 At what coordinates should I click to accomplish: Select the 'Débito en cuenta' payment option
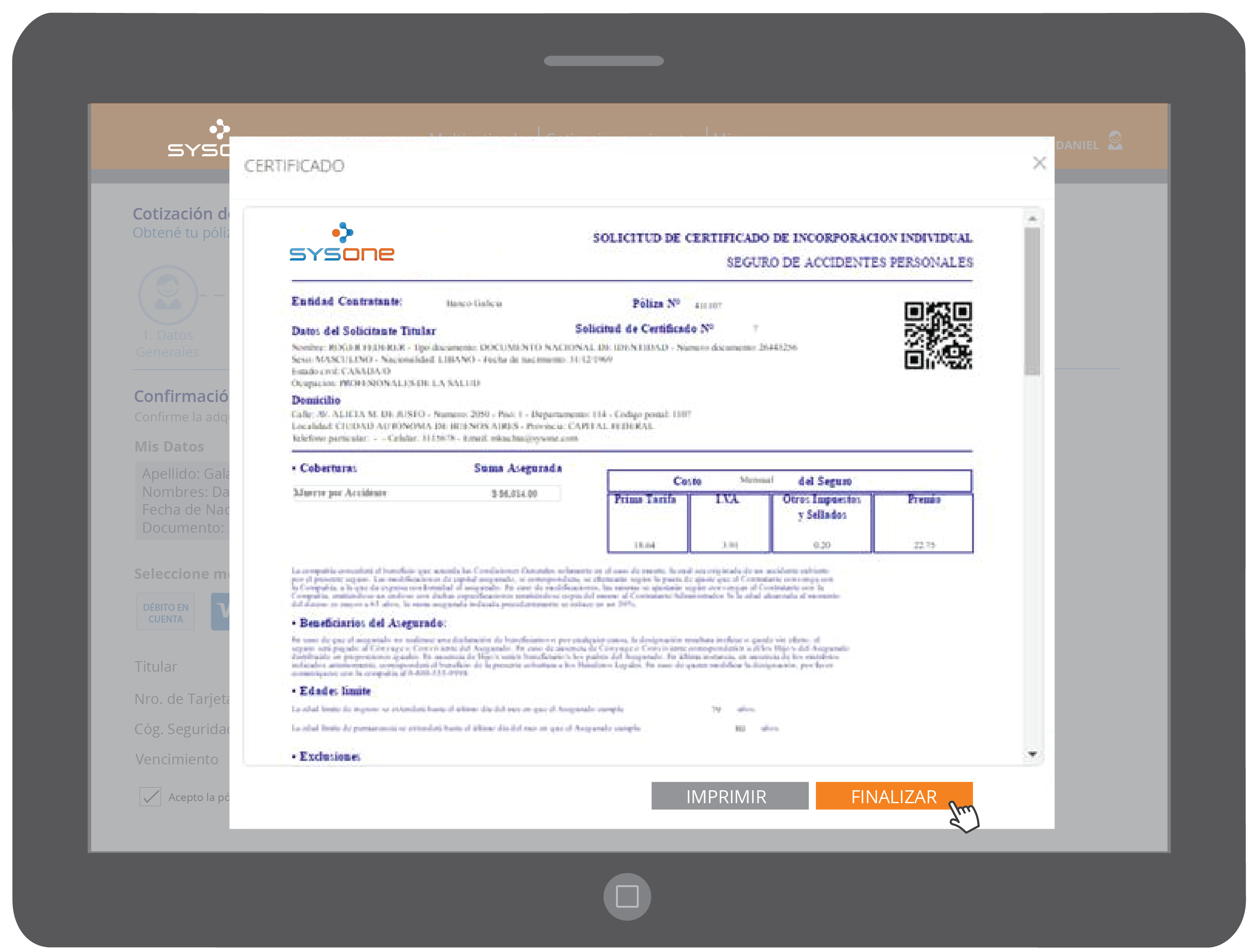click(x=166, y=612)
